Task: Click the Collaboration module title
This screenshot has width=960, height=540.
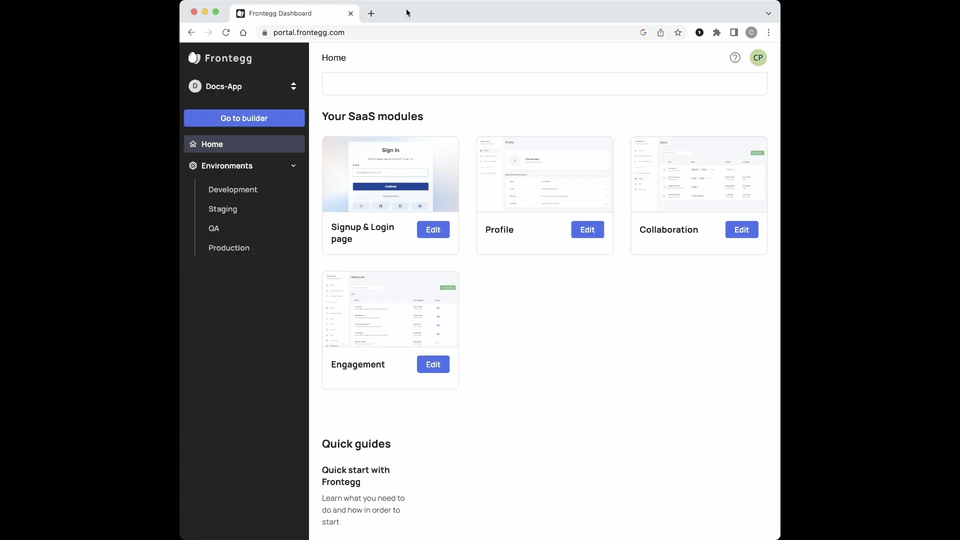Action: coord(669,230)
